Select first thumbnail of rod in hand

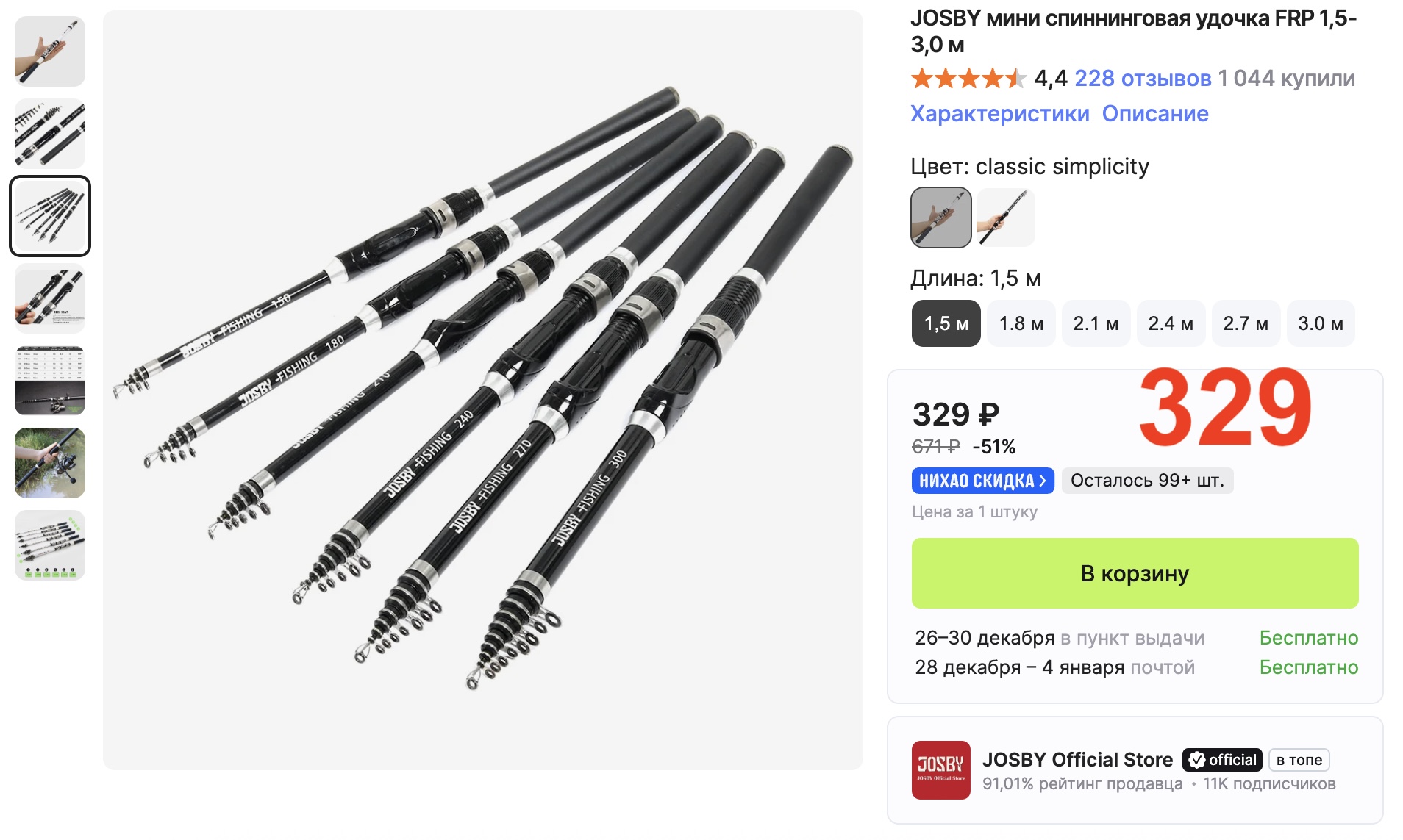pyautogui.click(x=50, y=51)
